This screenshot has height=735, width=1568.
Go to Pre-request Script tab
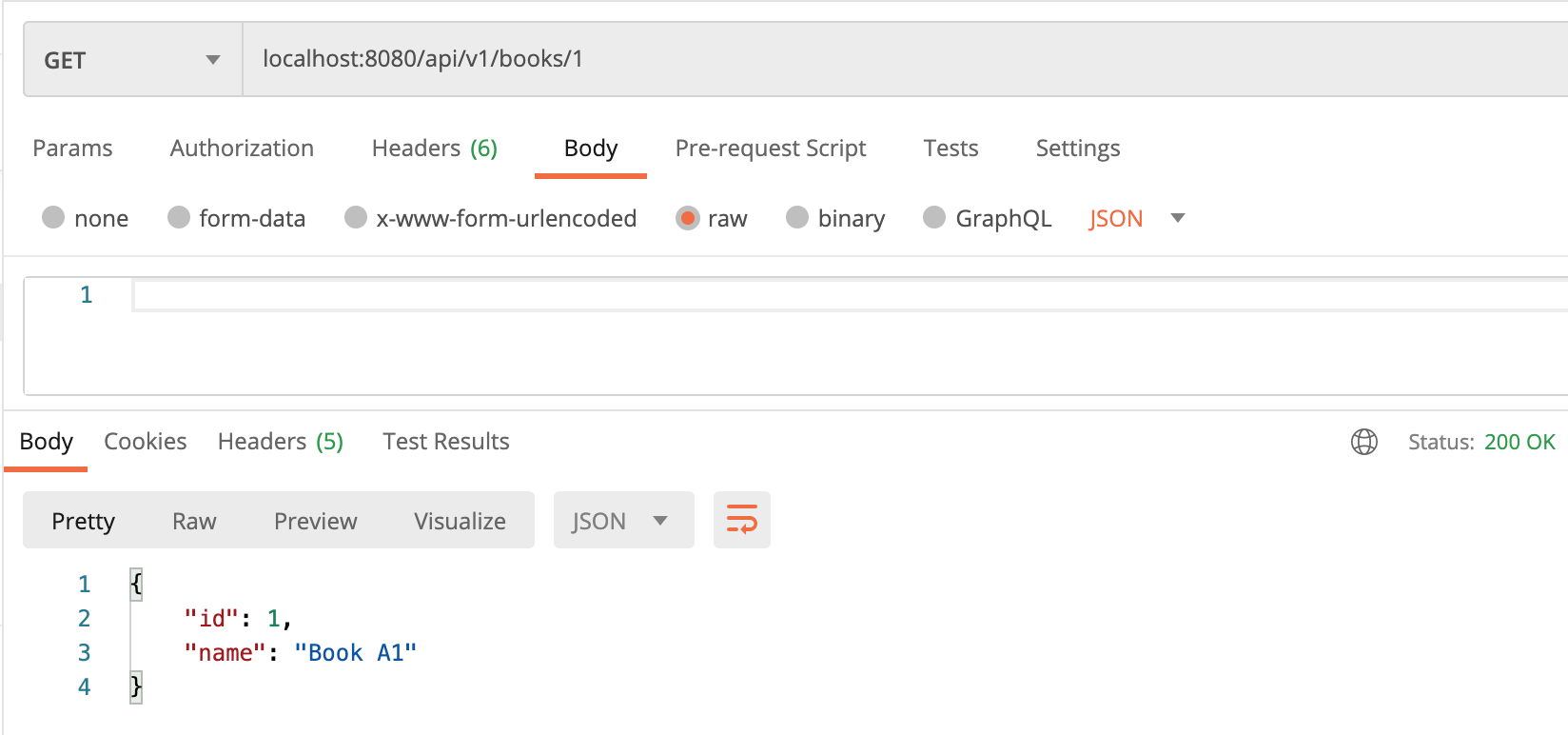[770, 149]
